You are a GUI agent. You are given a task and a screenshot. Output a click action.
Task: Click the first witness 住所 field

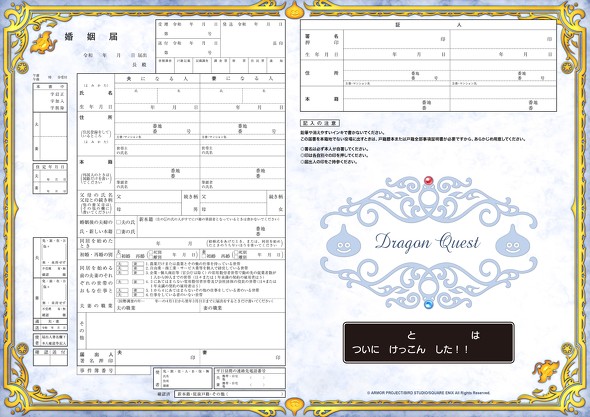[x=397, y=73]
